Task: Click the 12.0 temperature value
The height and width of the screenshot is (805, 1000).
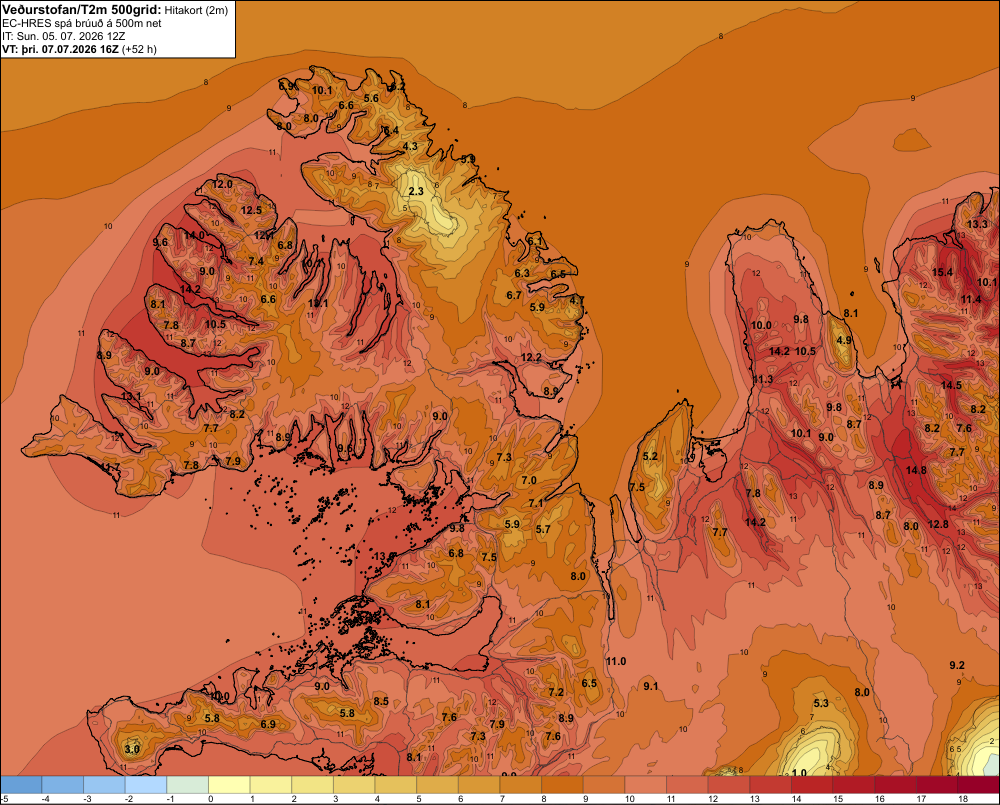Action: coord(222,184)
